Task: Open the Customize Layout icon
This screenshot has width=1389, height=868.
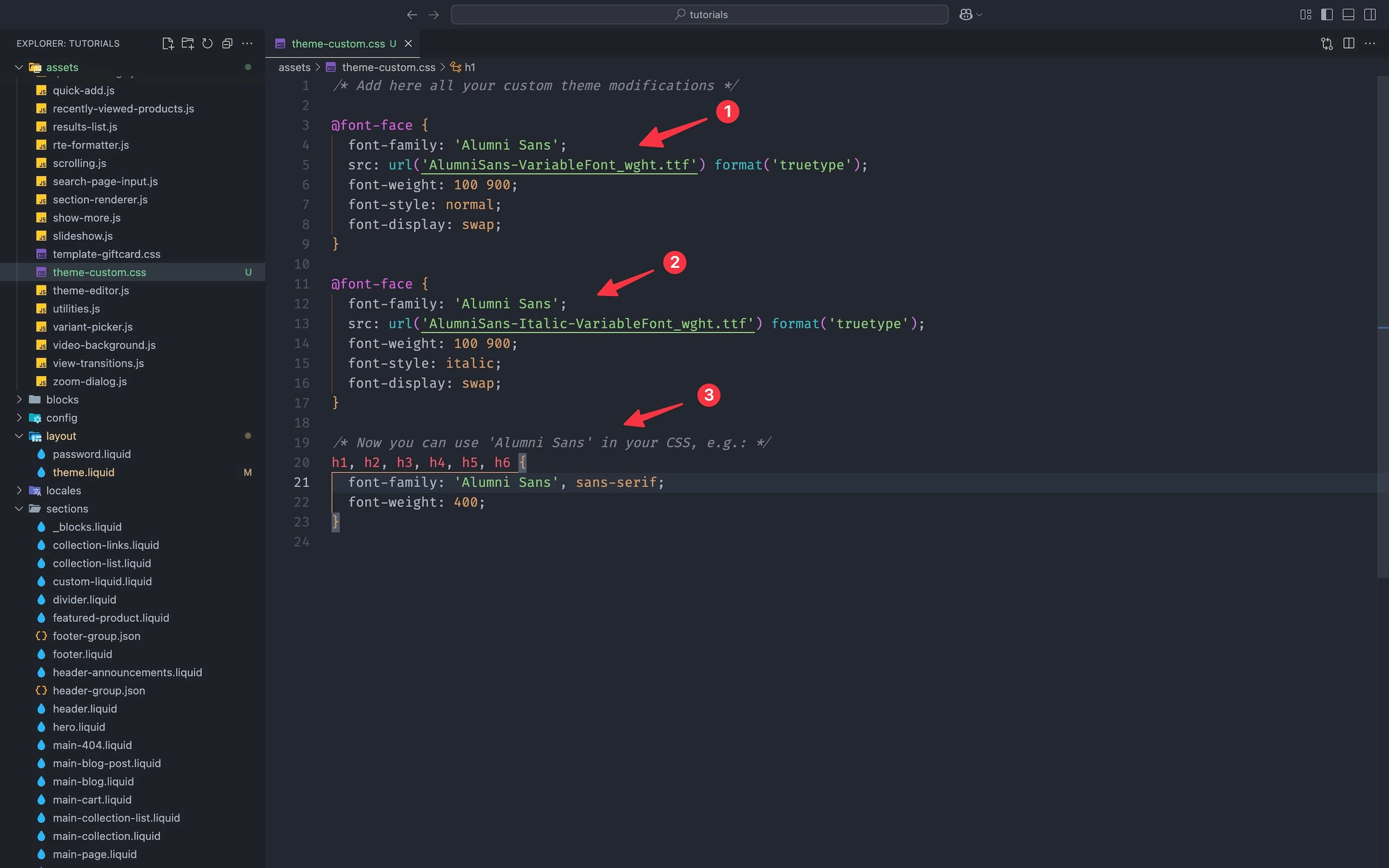Action: [x=1306, y=14]
